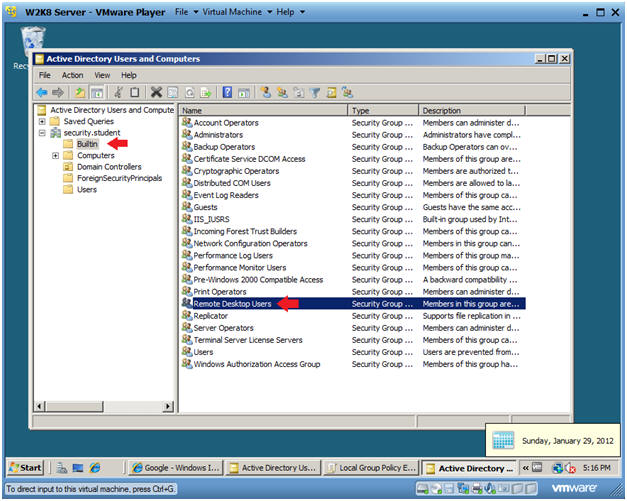Open the VMware Player Help dropdown
This screenshot has width=627, height=501.
(x=290, y=12)
